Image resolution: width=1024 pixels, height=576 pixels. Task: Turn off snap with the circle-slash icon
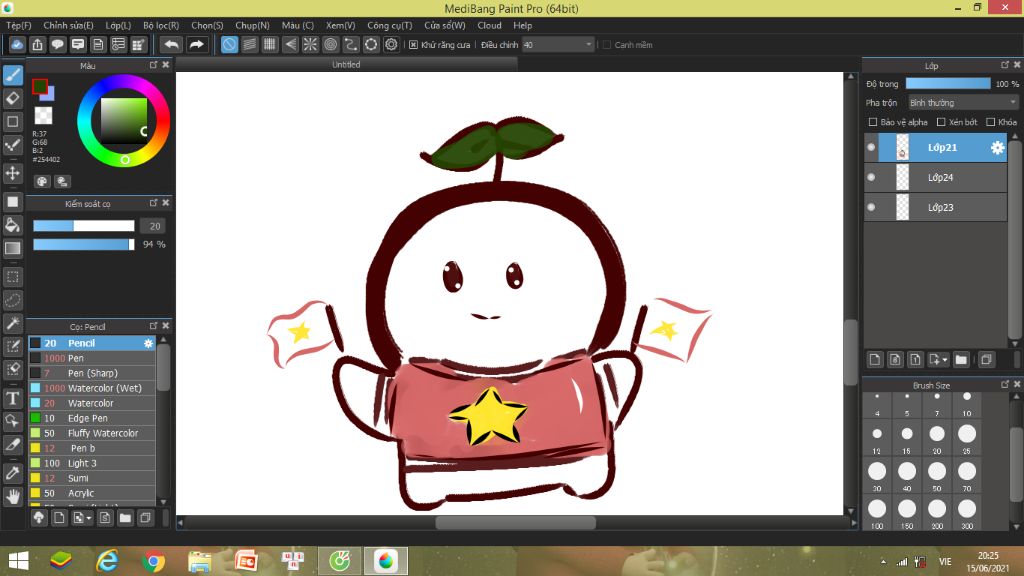[x=229, y=44]
